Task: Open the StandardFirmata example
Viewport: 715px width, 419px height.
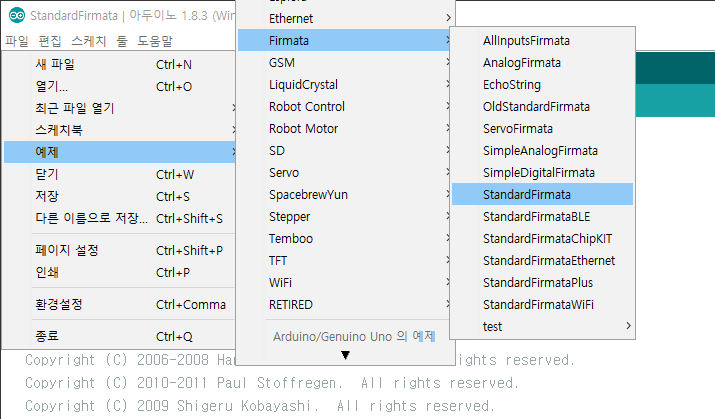Action: 542,194
